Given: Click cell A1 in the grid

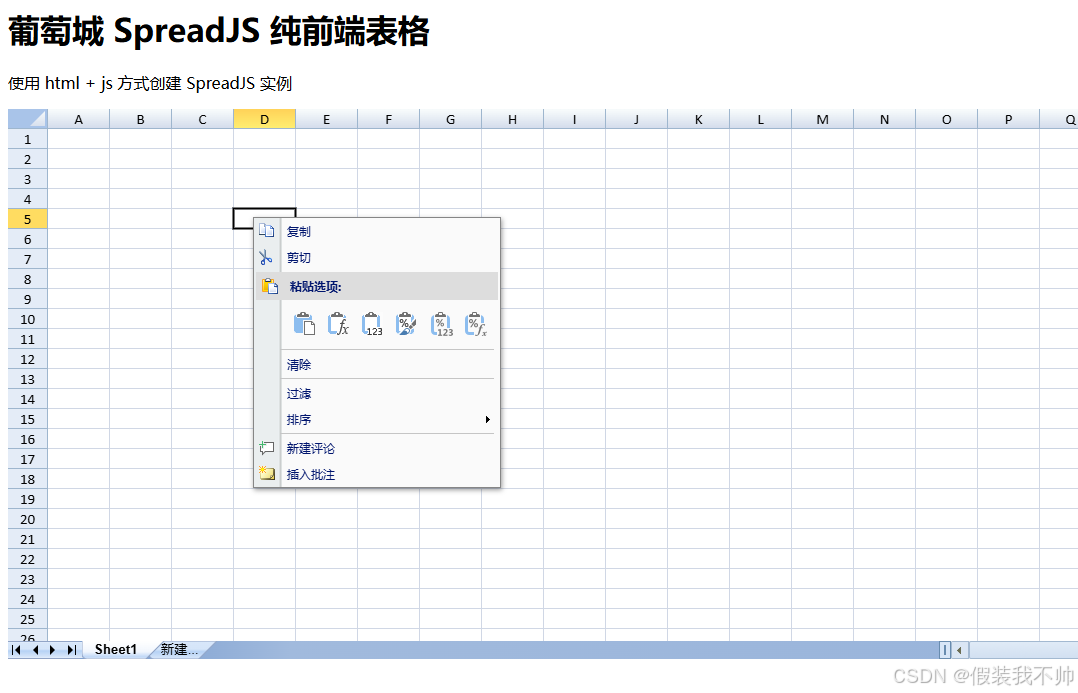Looking at the screenshot, I should pyautogui.click(x=78, y=140).
